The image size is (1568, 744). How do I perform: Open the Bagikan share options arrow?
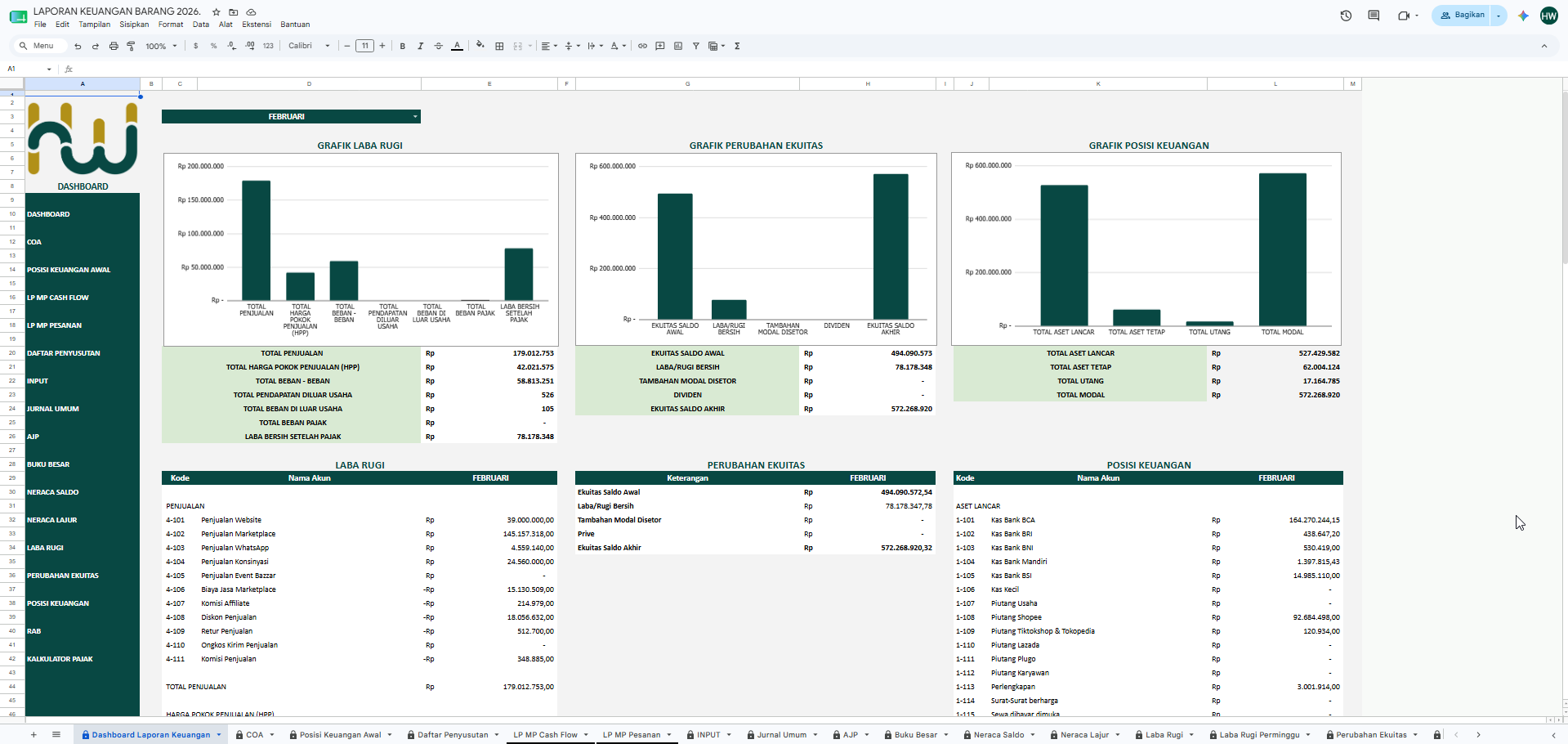click(x=1499, y=16)
